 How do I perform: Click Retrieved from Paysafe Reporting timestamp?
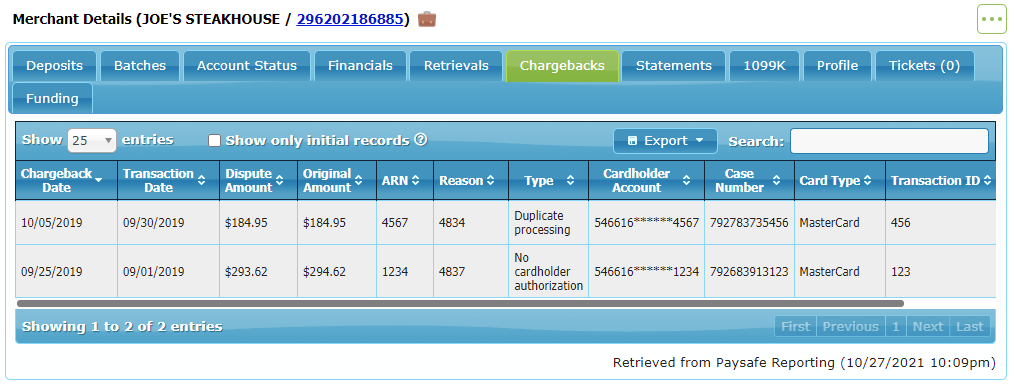(804, 363)
